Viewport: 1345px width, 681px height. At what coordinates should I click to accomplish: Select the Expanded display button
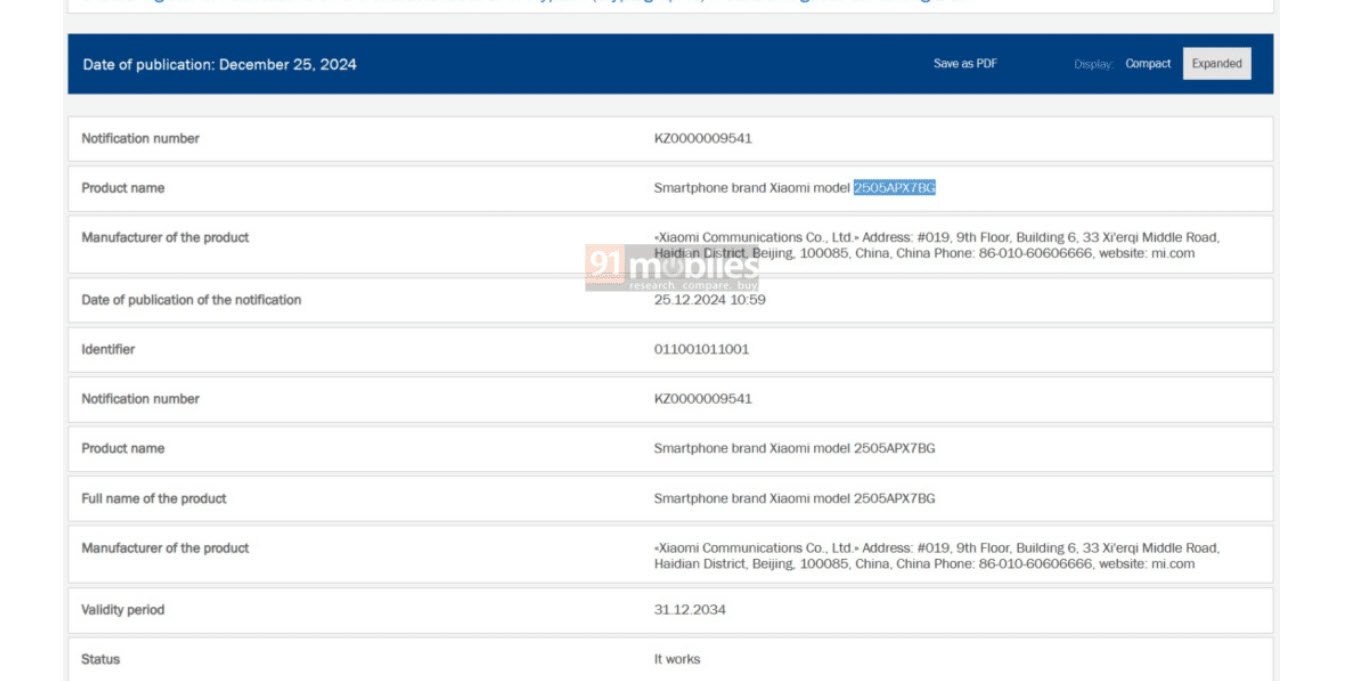[x=1217, y=63]
